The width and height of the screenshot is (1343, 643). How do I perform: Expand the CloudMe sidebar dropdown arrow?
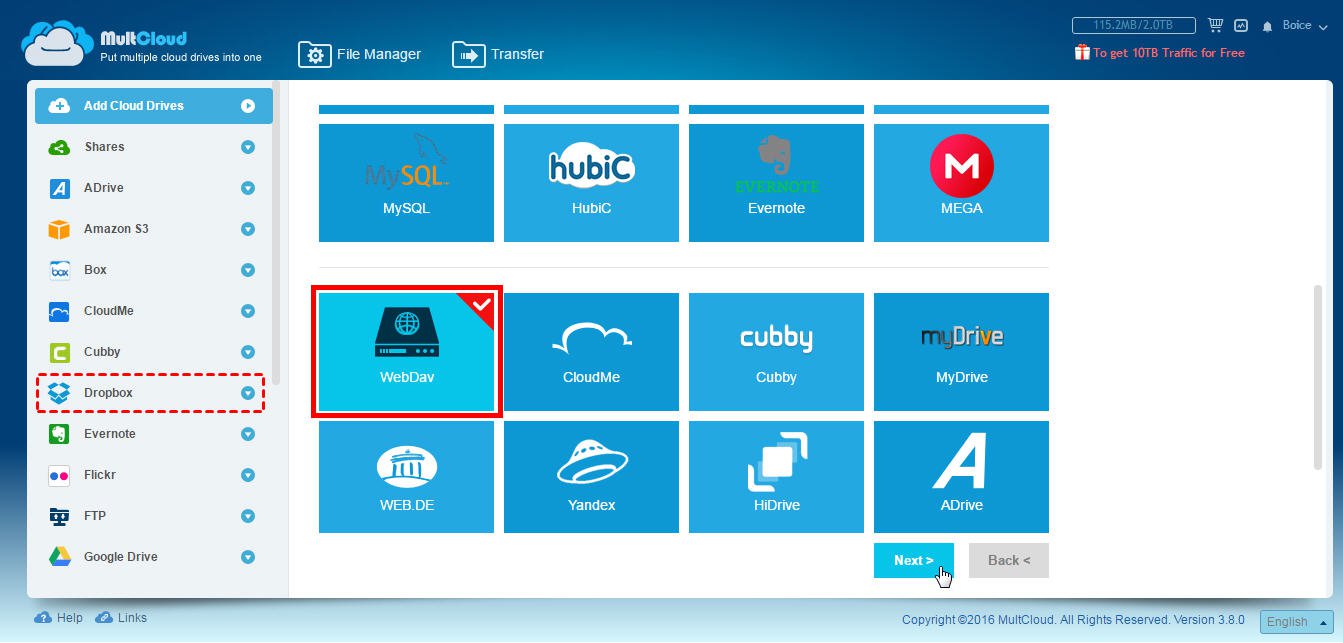248,311
